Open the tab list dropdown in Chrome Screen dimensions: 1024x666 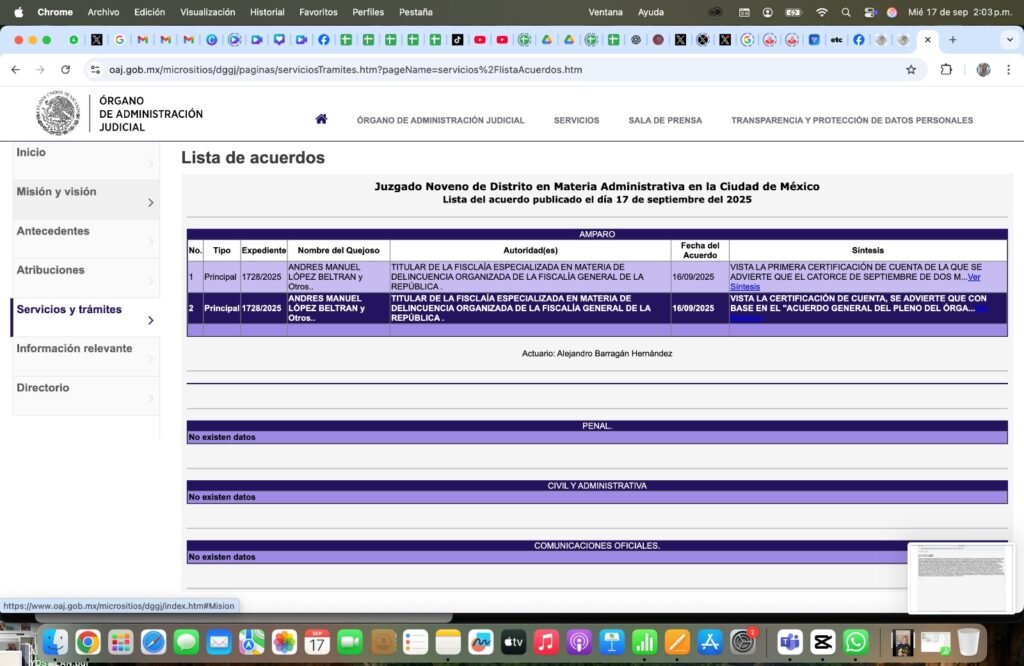pos(1008,40)
